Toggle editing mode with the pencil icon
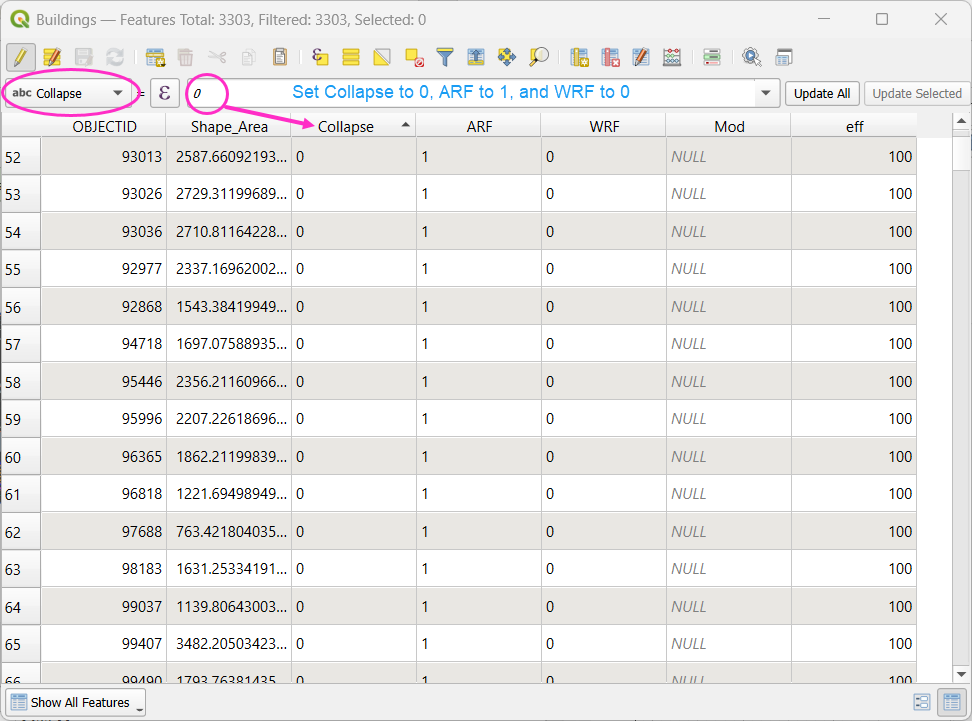The width and height of the screenshot is (972, 721). pos(20,57)
